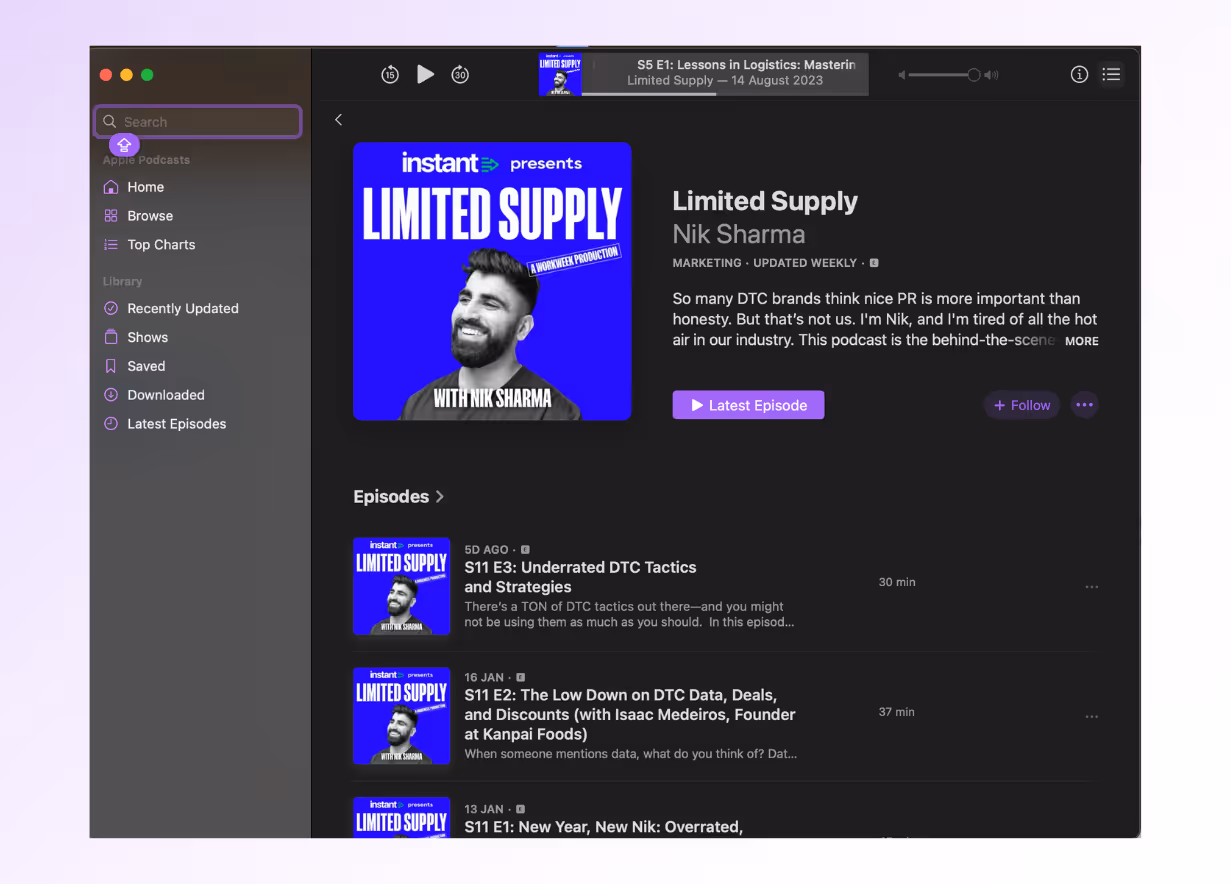Expand the Episodes section chevron
Screen dimensions: 1231x884
pos(440,497)
